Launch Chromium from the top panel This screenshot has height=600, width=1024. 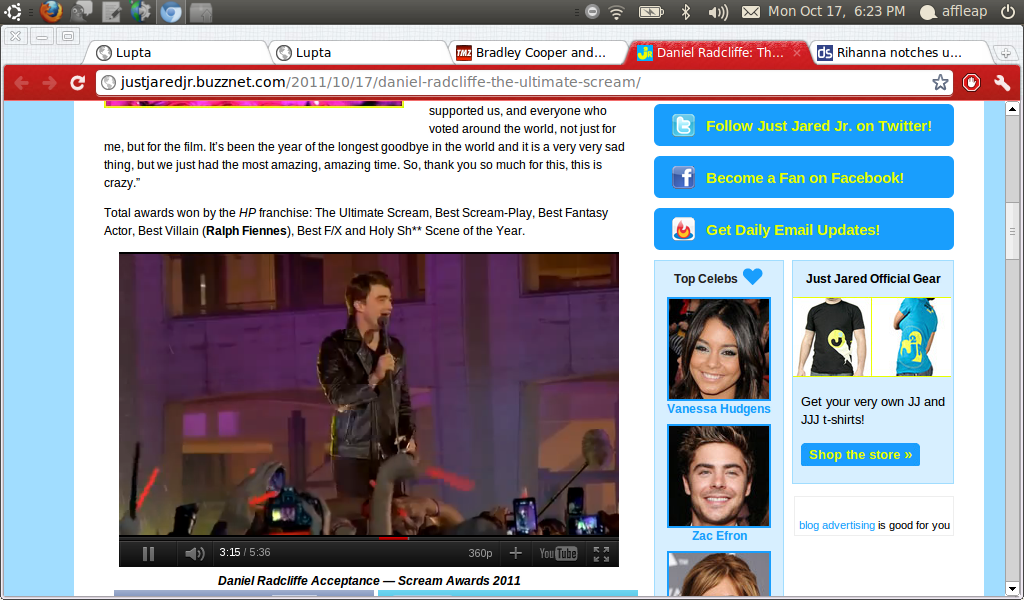tap(171, 12)
